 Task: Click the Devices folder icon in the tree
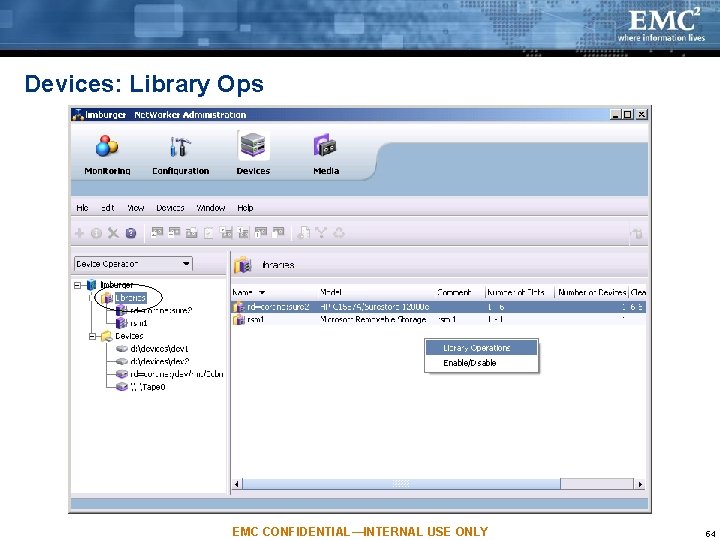coord(107,336)
